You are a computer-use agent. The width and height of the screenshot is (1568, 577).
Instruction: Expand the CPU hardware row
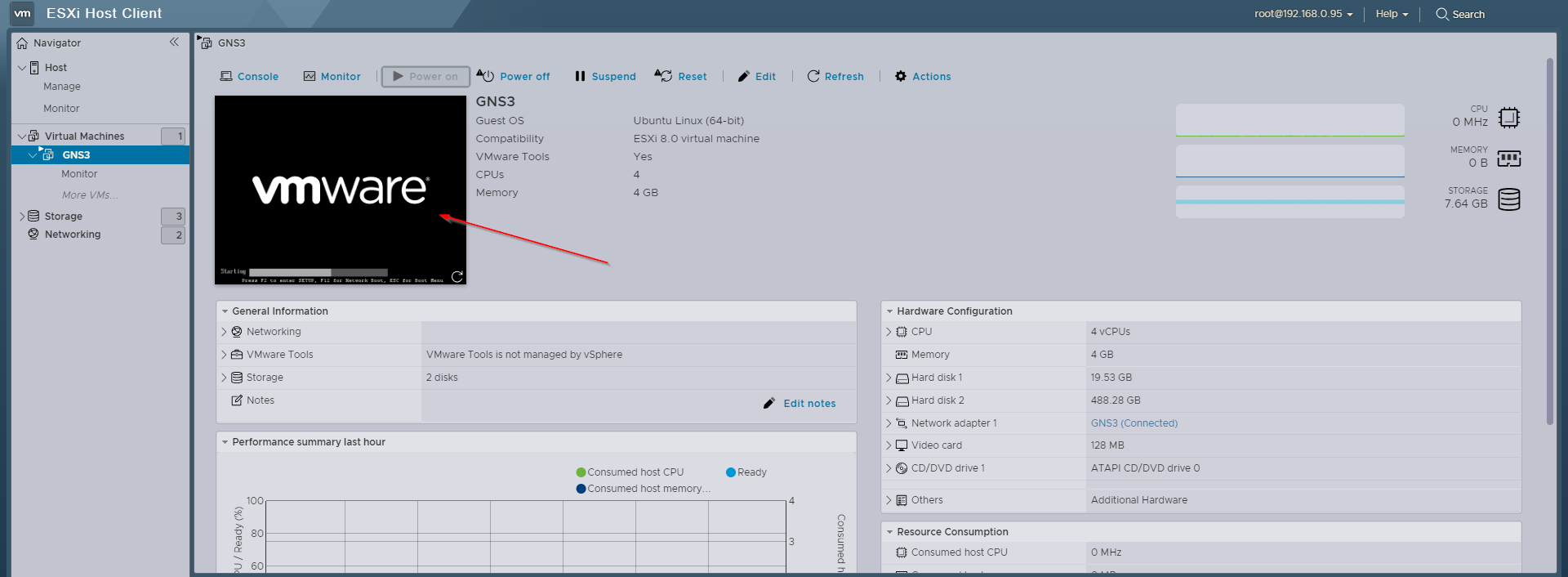889,332
